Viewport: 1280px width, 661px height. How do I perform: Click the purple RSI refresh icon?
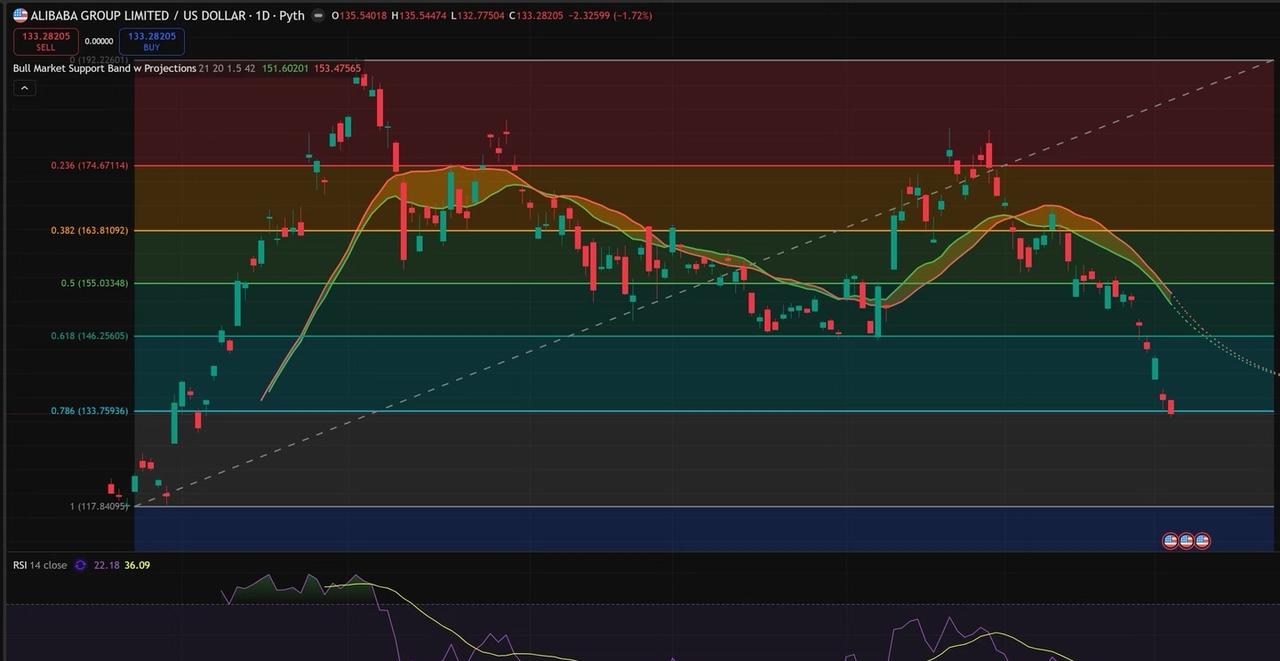[x=80, y=565]
